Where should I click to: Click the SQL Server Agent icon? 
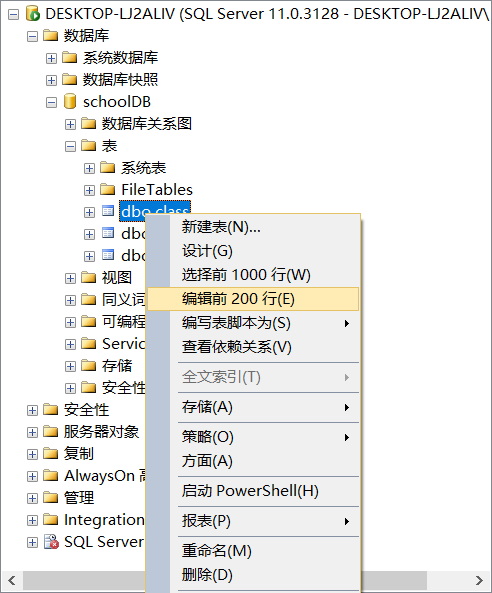point(51,542)
